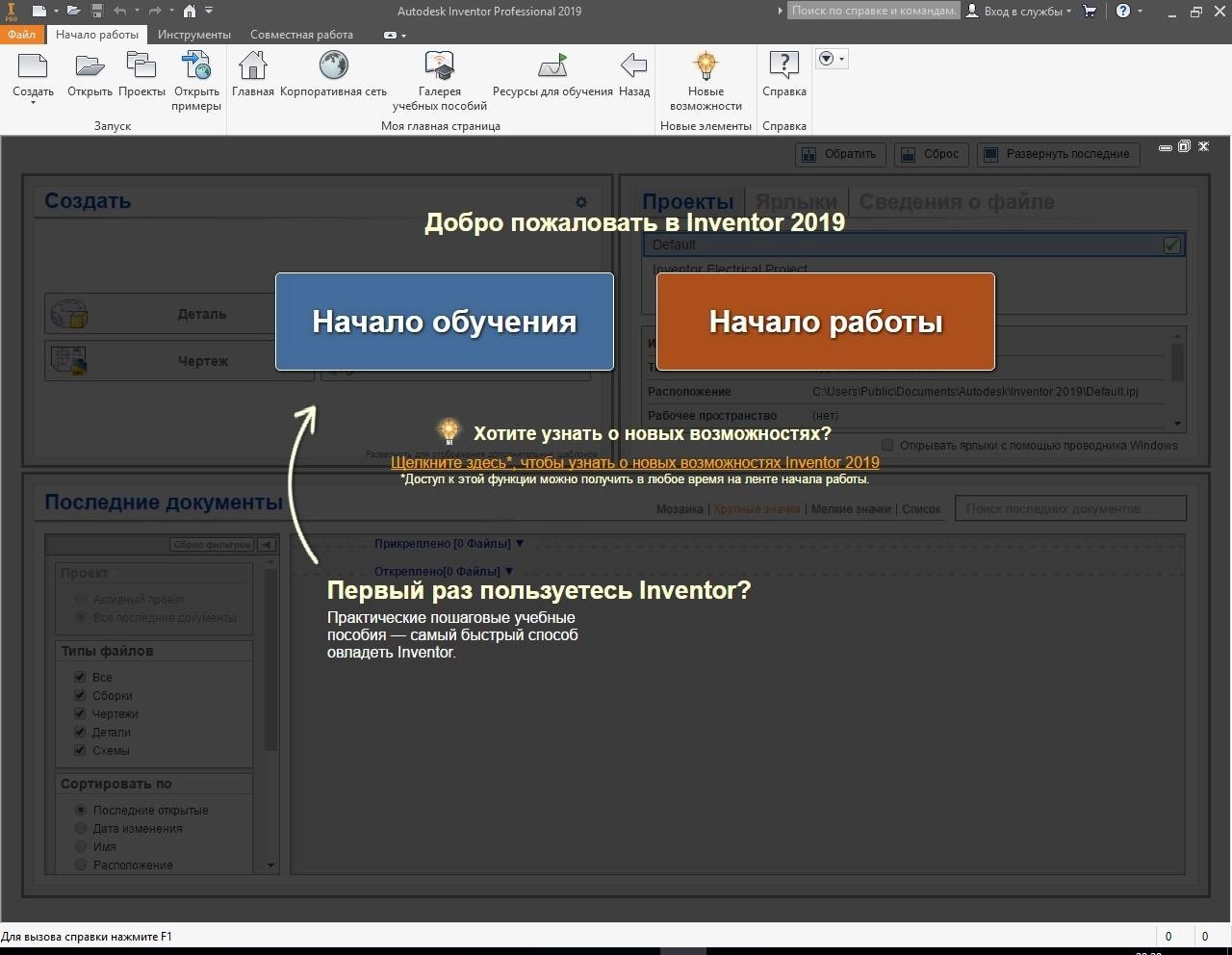Screen dimensions: 1232x955
Task: Open the shopping cart icon in title bar
Action: pyautogui.click(x=1090, y=11)
